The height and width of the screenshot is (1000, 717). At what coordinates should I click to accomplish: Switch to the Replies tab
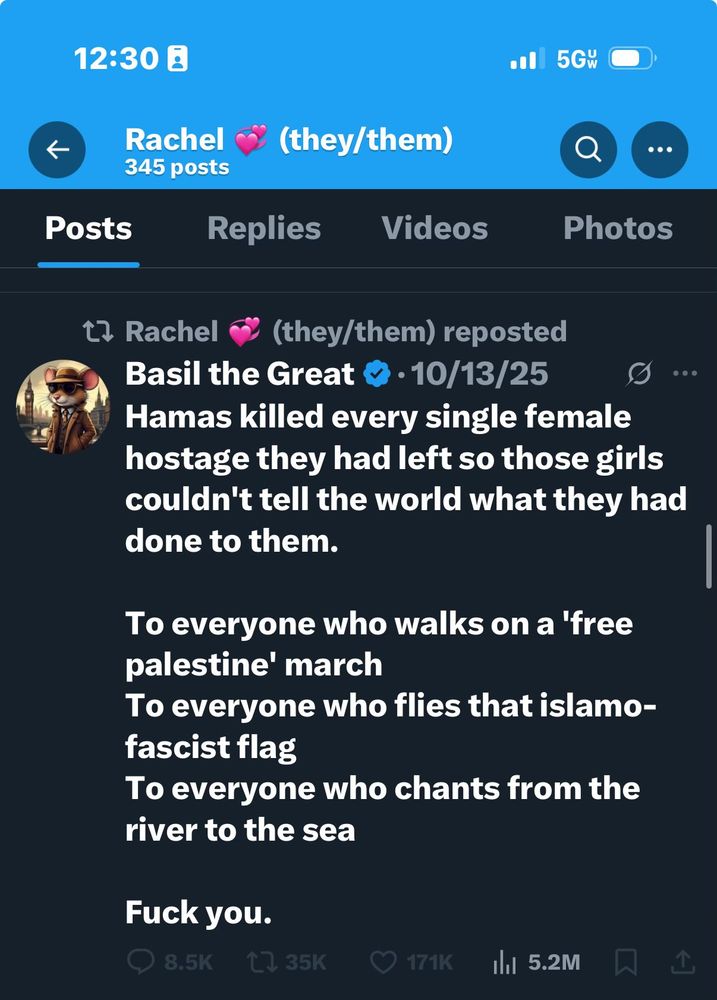pyautogui.click(x=264, y=228)
